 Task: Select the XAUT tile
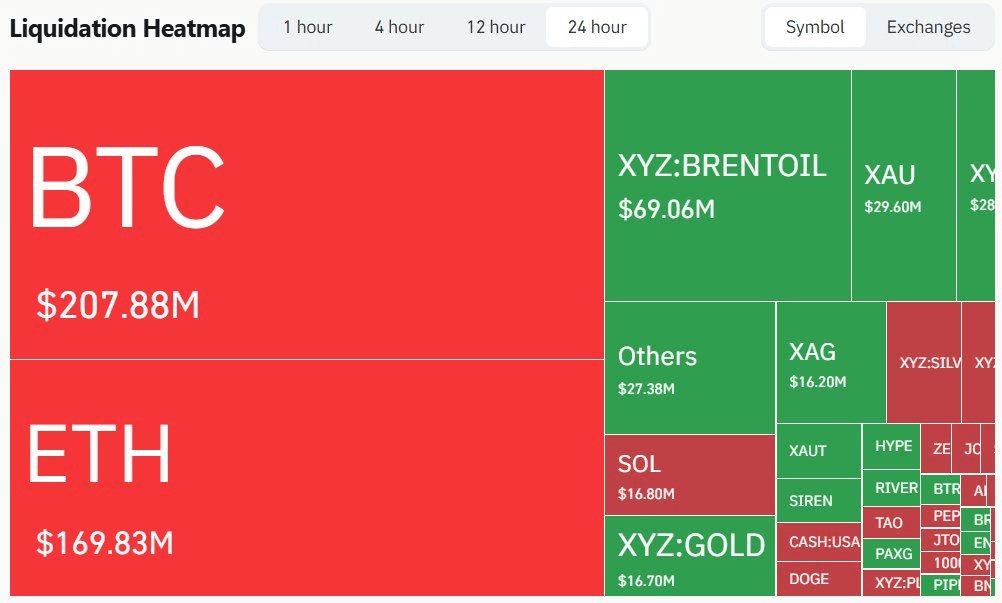[818, 451]
